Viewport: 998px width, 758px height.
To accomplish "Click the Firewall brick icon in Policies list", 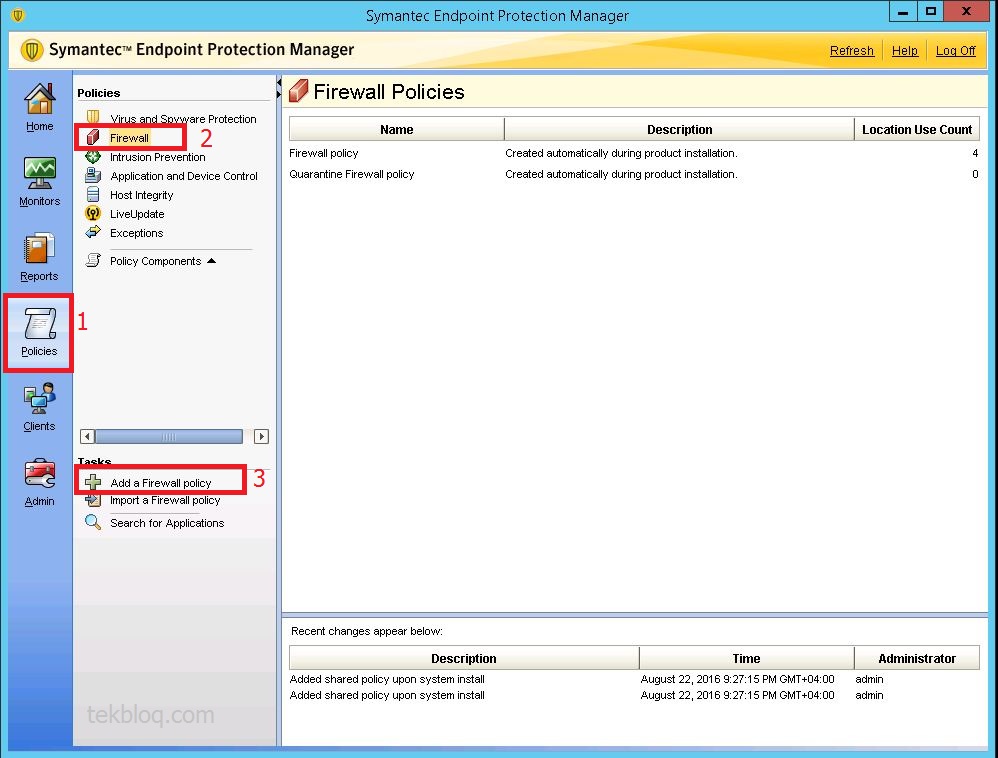I will [x=93, y=137].
